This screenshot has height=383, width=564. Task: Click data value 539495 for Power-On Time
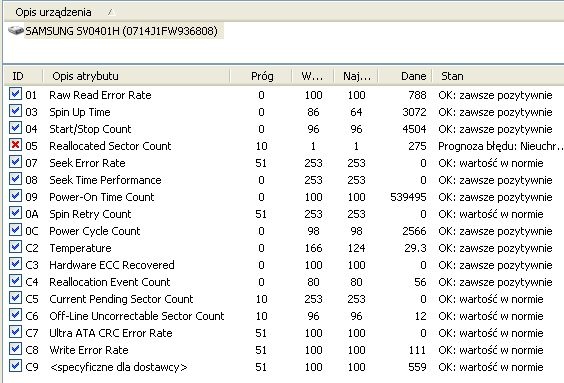click(x=408, y=197)
